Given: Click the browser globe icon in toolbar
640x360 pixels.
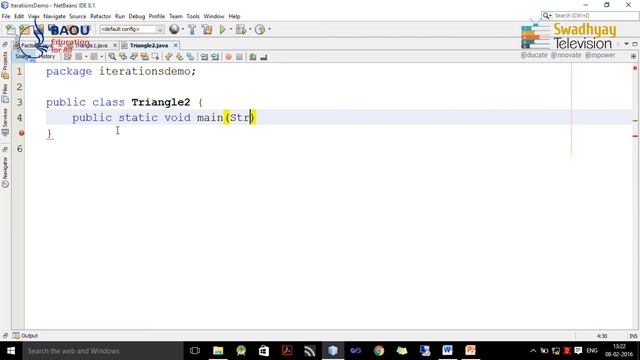Looking at the screenshot, I should (174, 29).
